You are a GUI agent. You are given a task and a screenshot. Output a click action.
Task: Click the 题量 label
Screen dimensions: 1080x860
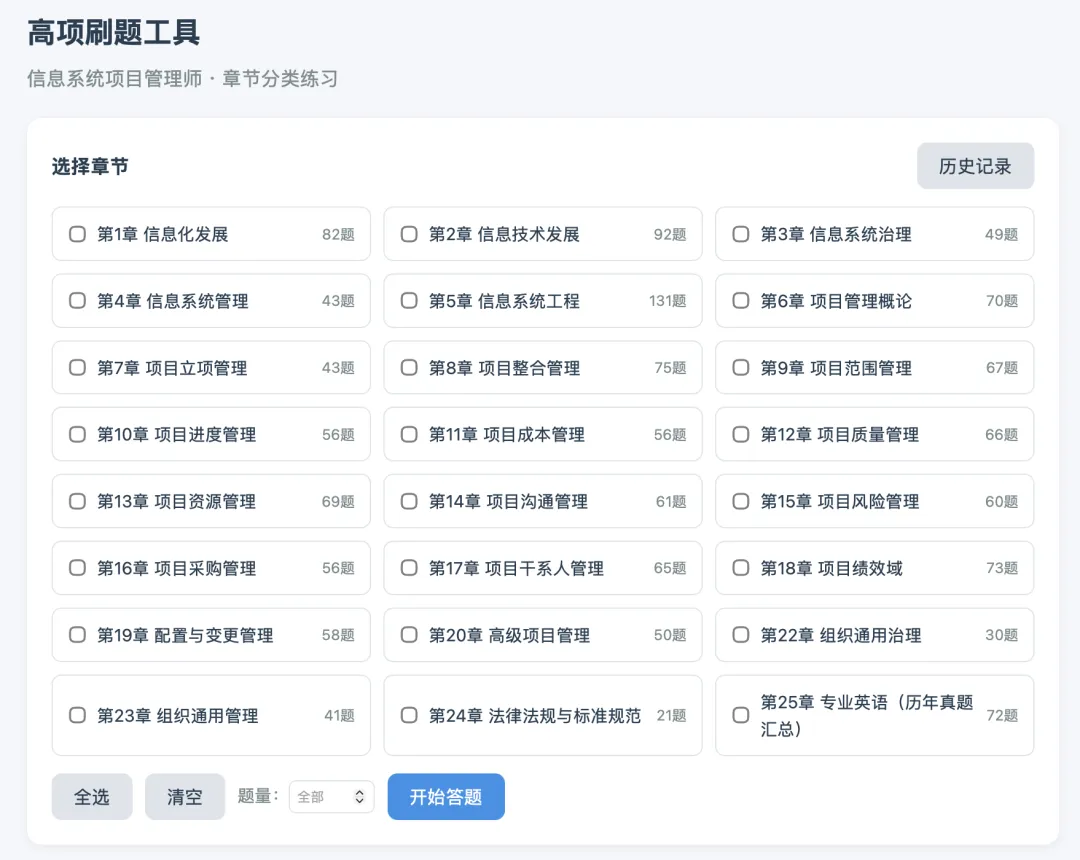(x=258, y=796)
